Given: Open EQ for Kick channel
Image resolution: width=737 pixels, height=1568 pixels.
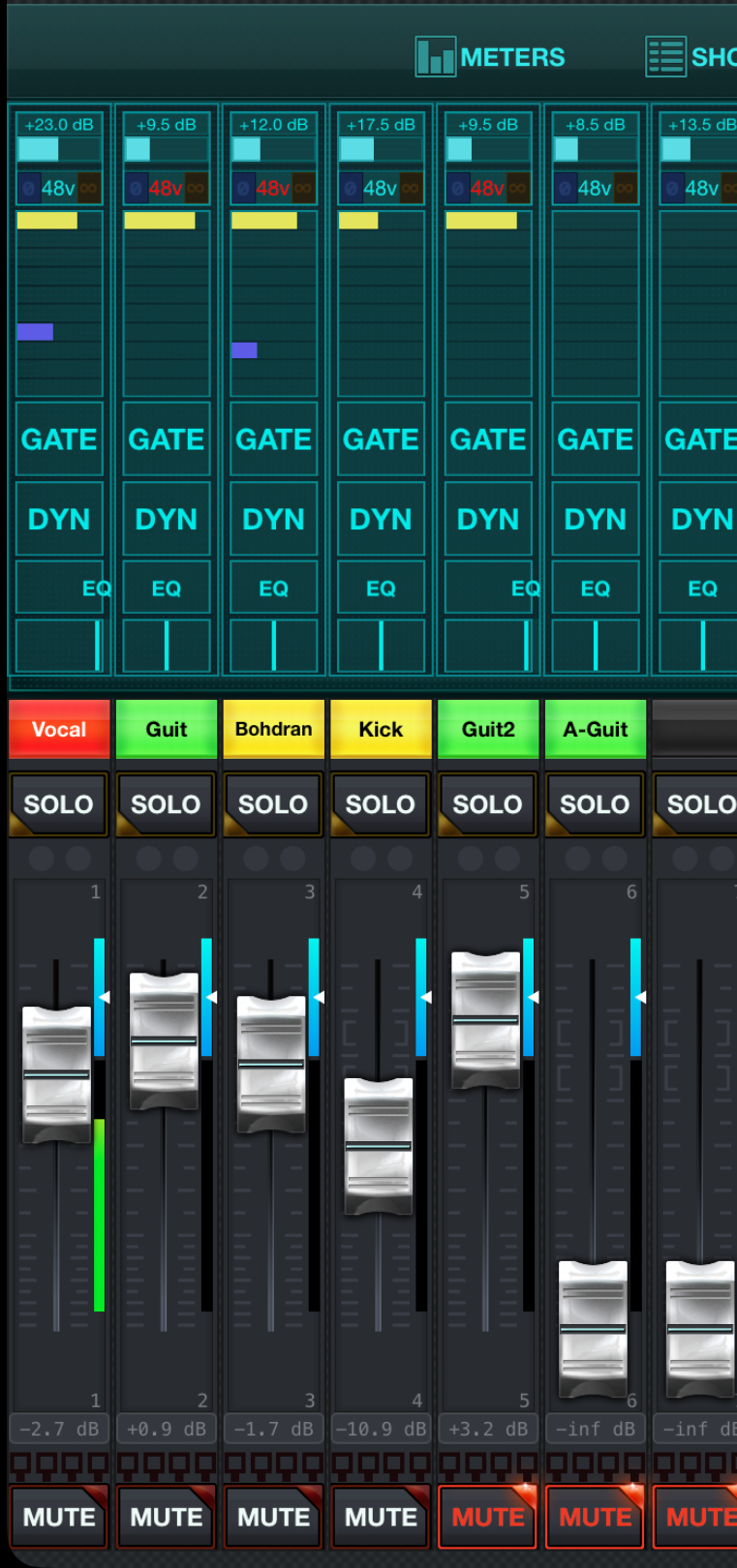Looking at the screenshot, I should tap(382, 588).
